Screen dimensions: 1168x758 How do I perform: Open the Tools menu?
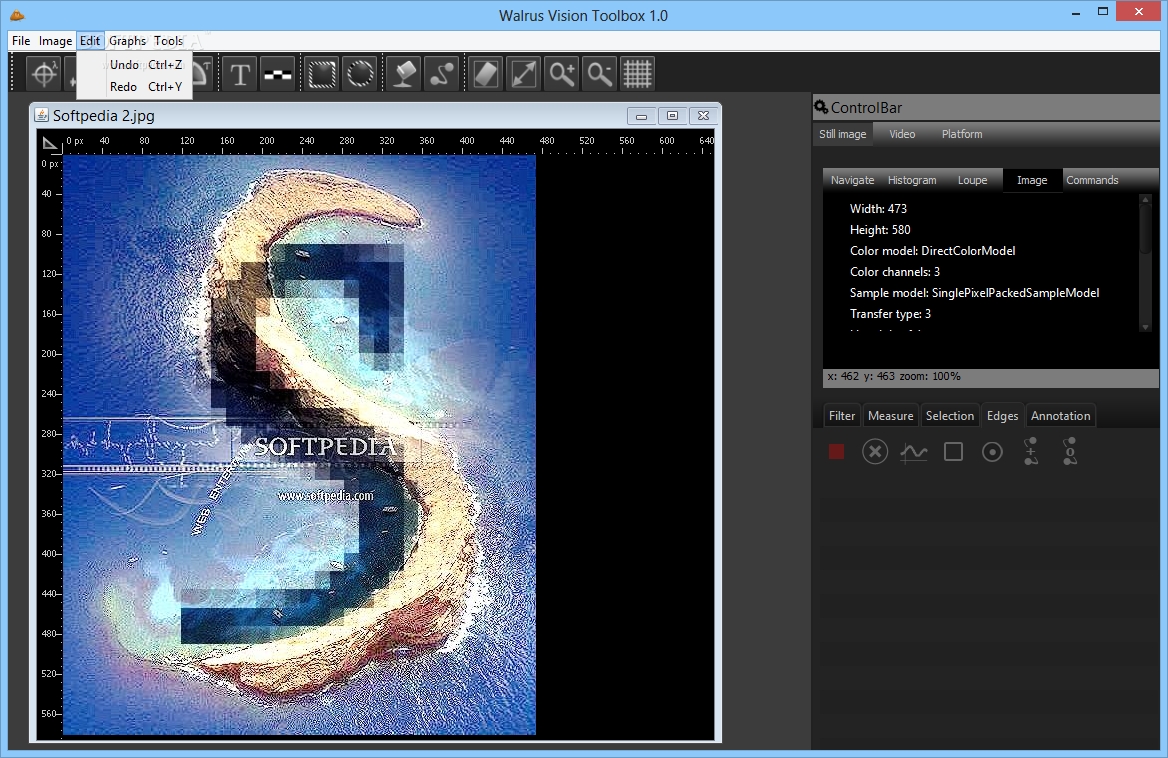(168, 41)
